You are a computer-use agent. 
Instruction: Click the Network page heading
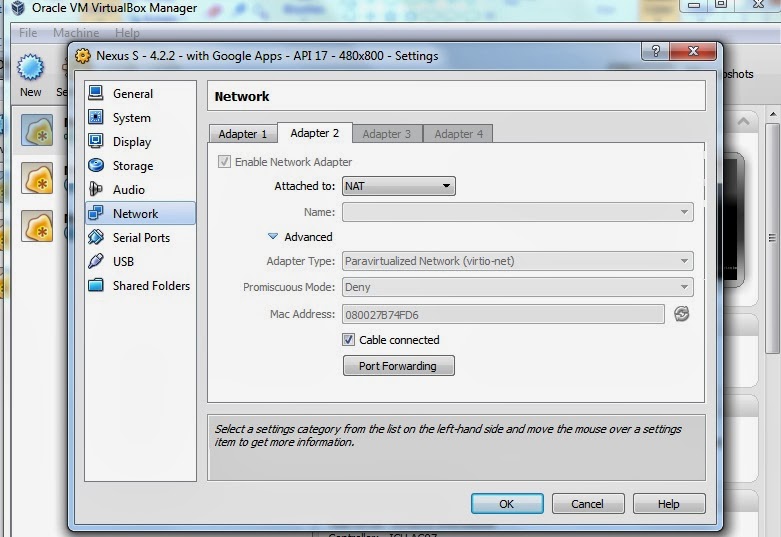click(242, 96)
